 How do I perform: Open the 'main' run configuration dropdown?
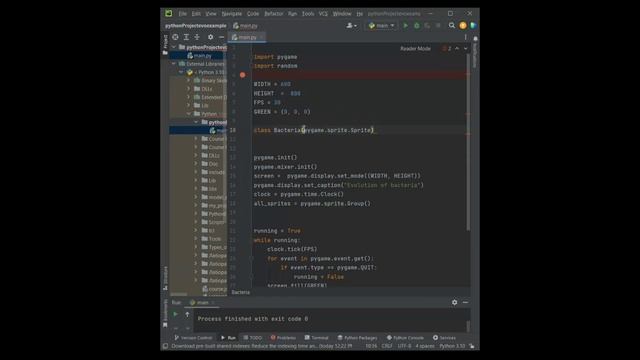coord(382,25)
